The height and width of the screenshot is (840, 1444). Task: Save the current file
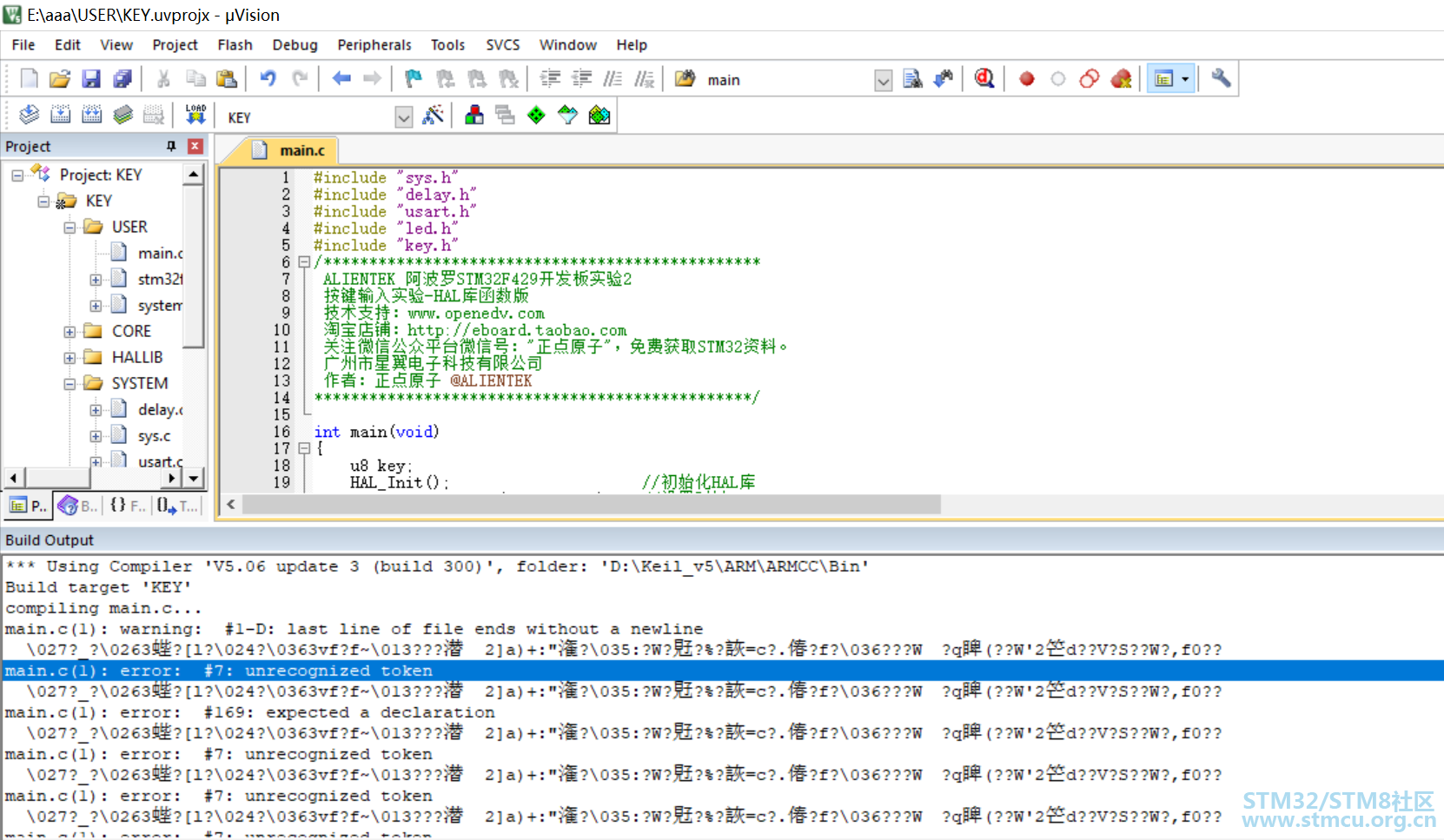[x=91, y=79]
